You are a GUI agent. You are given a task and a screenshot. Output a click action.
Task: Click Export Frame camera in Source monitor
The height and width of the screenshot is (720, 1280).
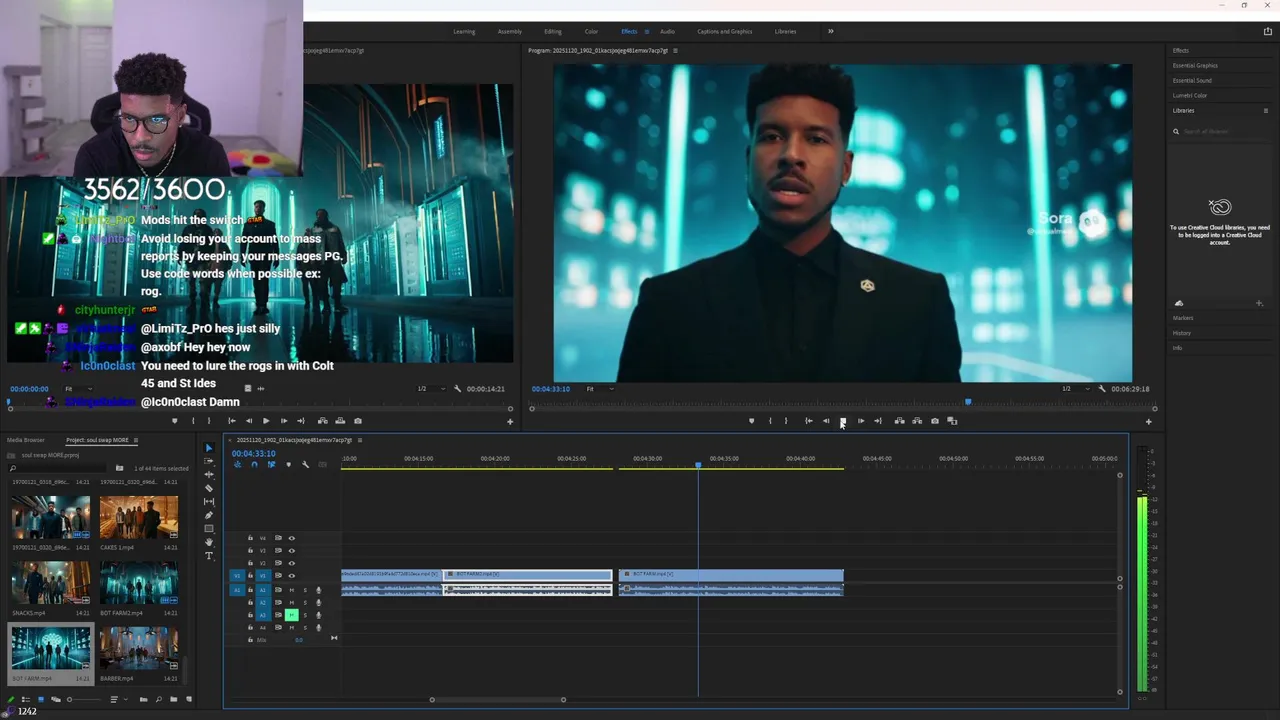[358, 421]
